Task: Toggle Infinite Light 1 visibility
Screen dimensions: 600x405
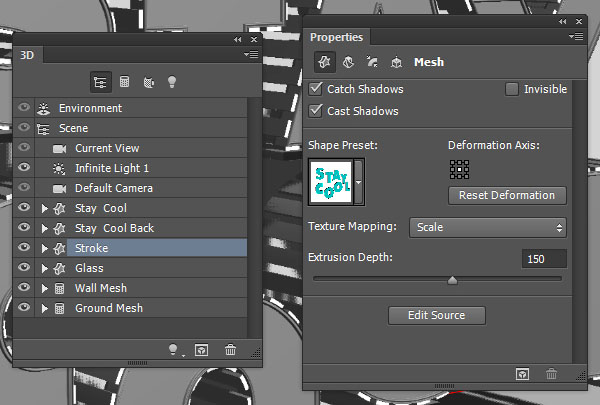Action: 24,167
